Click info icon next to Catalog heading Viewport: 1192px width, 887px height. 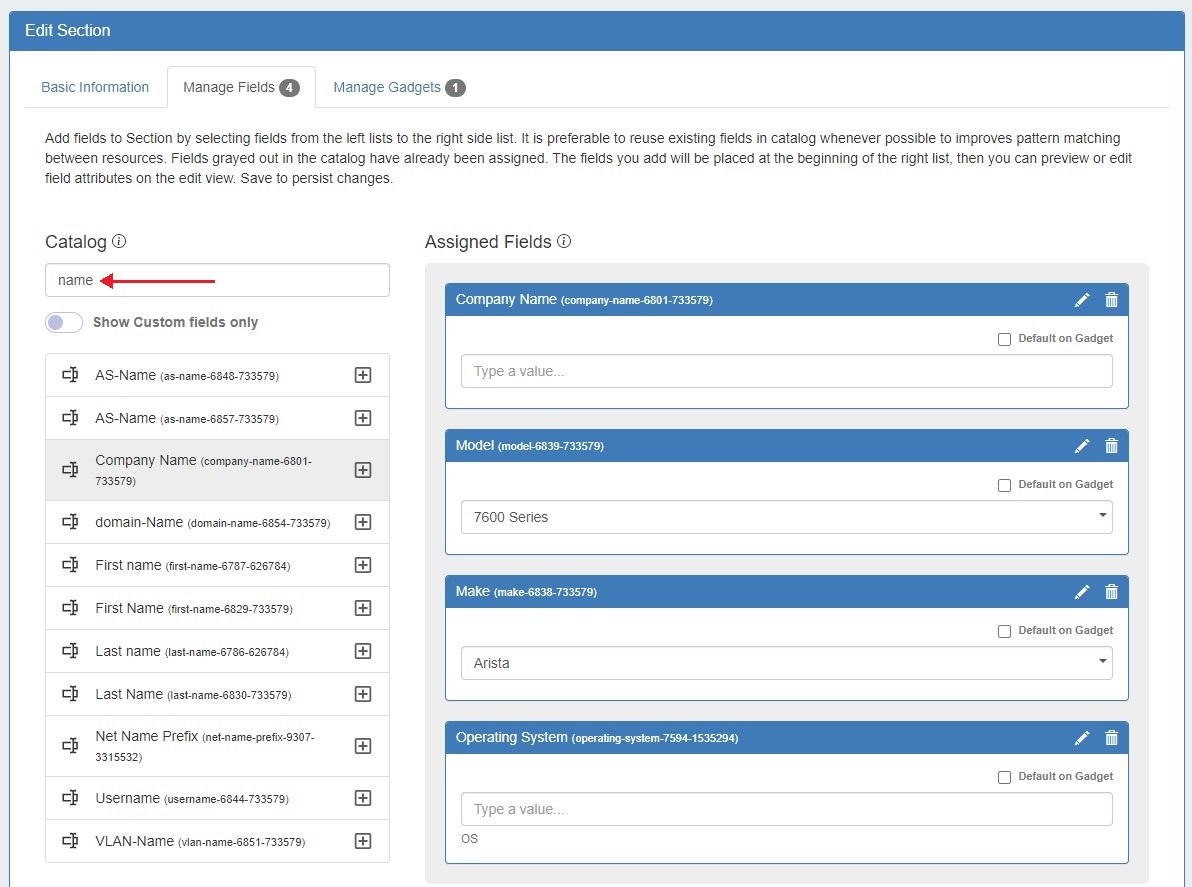pyautogui.click(x=119, y=241)
